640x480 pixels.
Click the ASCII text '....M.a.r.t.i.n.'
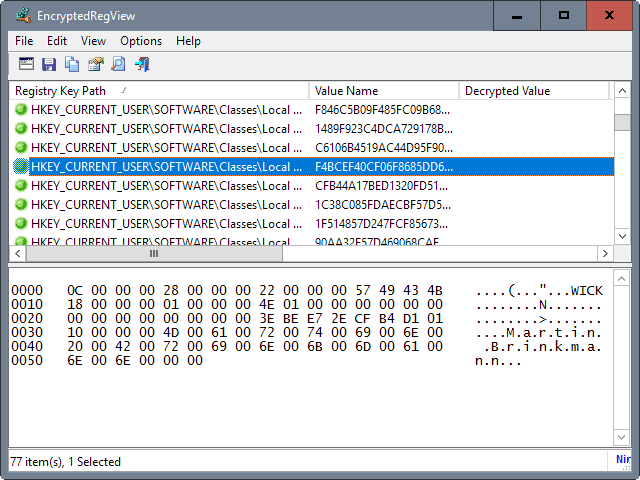[539, 333]
